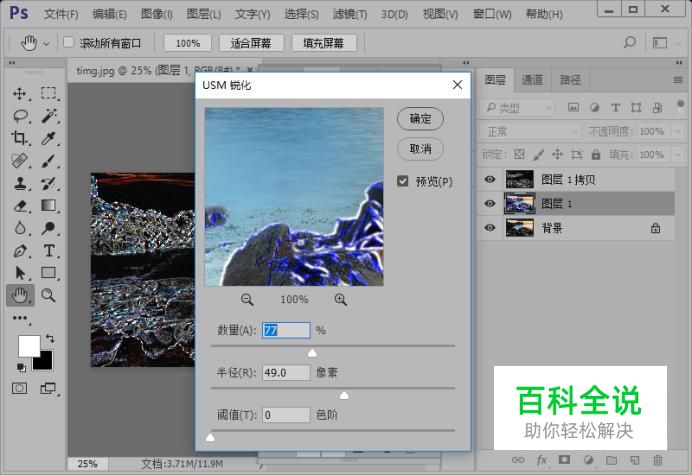Select the Horizontal Type tool
692x475 pixels.
pos(49,251)
